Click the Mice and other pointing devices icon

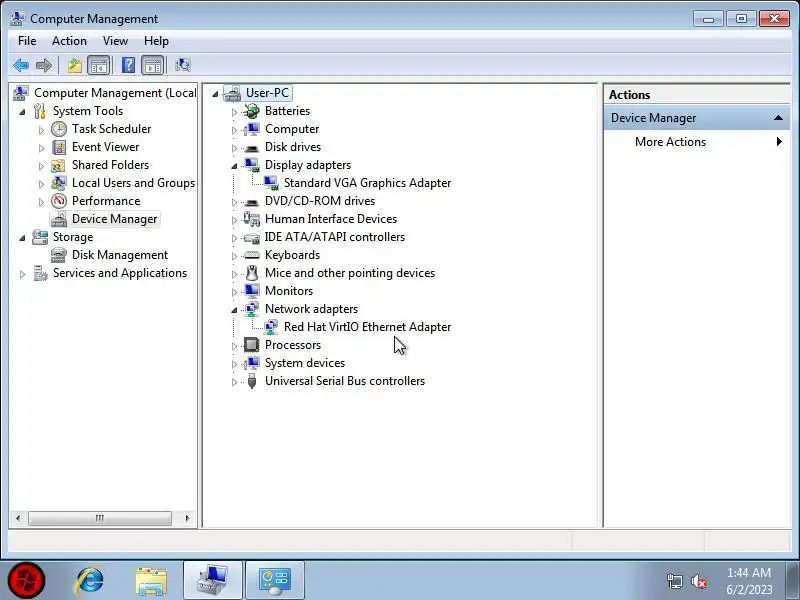pos(251,273)
